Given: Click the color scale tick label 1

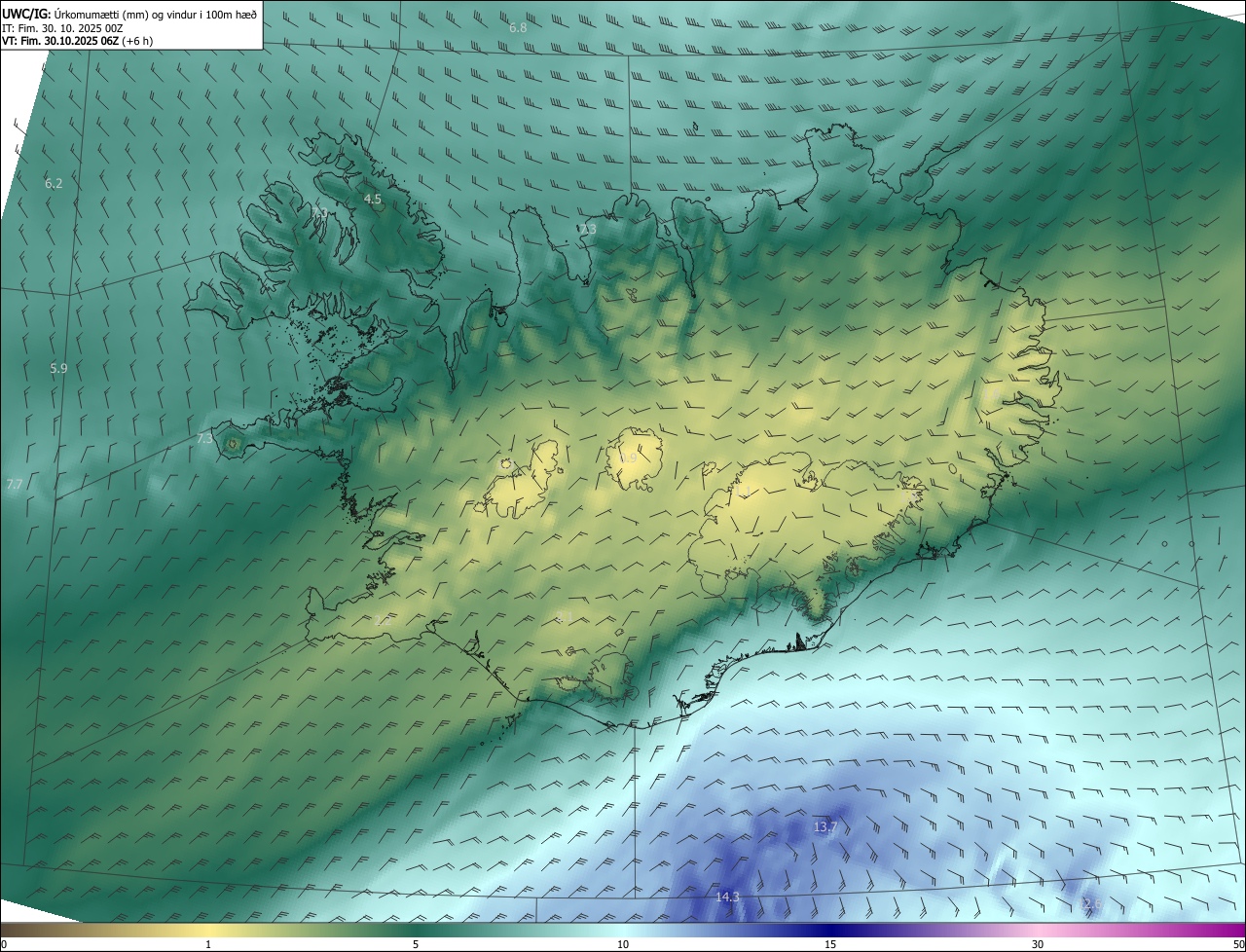Looking at the screenshot, I should [x=208, y=944].
